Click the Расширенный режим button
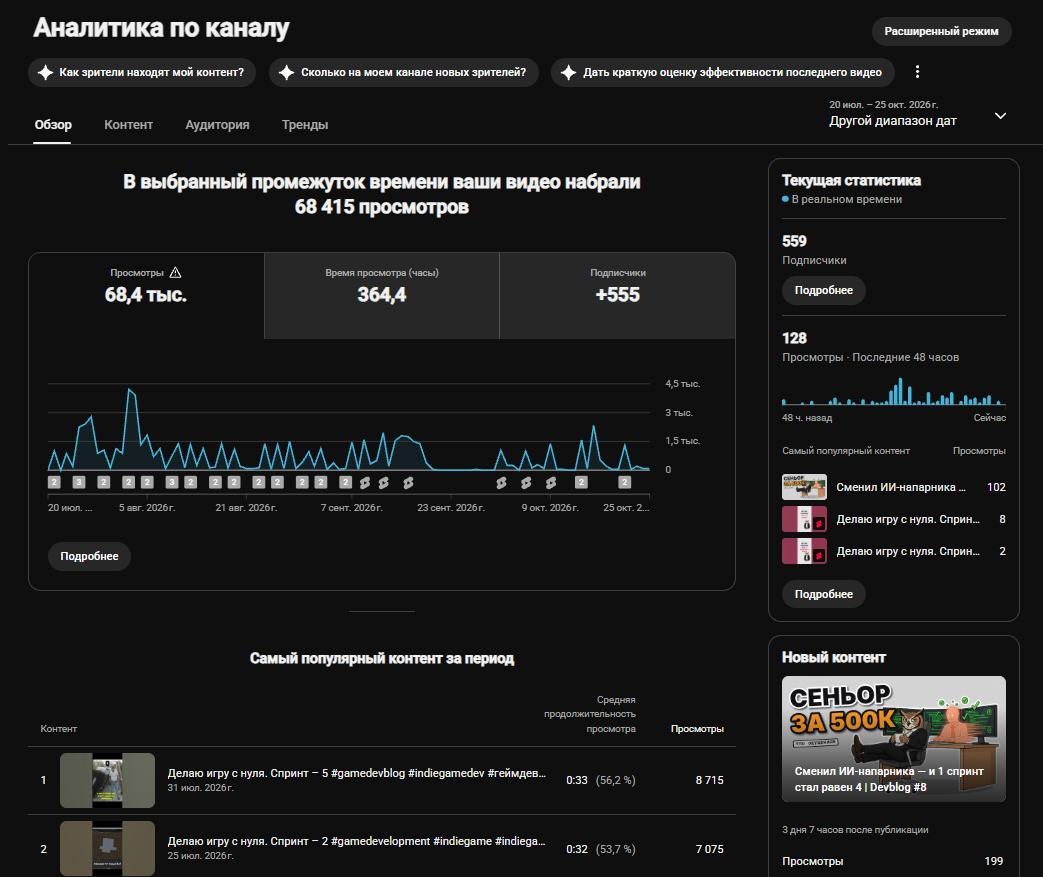Viewport: 1043px width, 877px height. click(941, 31)
